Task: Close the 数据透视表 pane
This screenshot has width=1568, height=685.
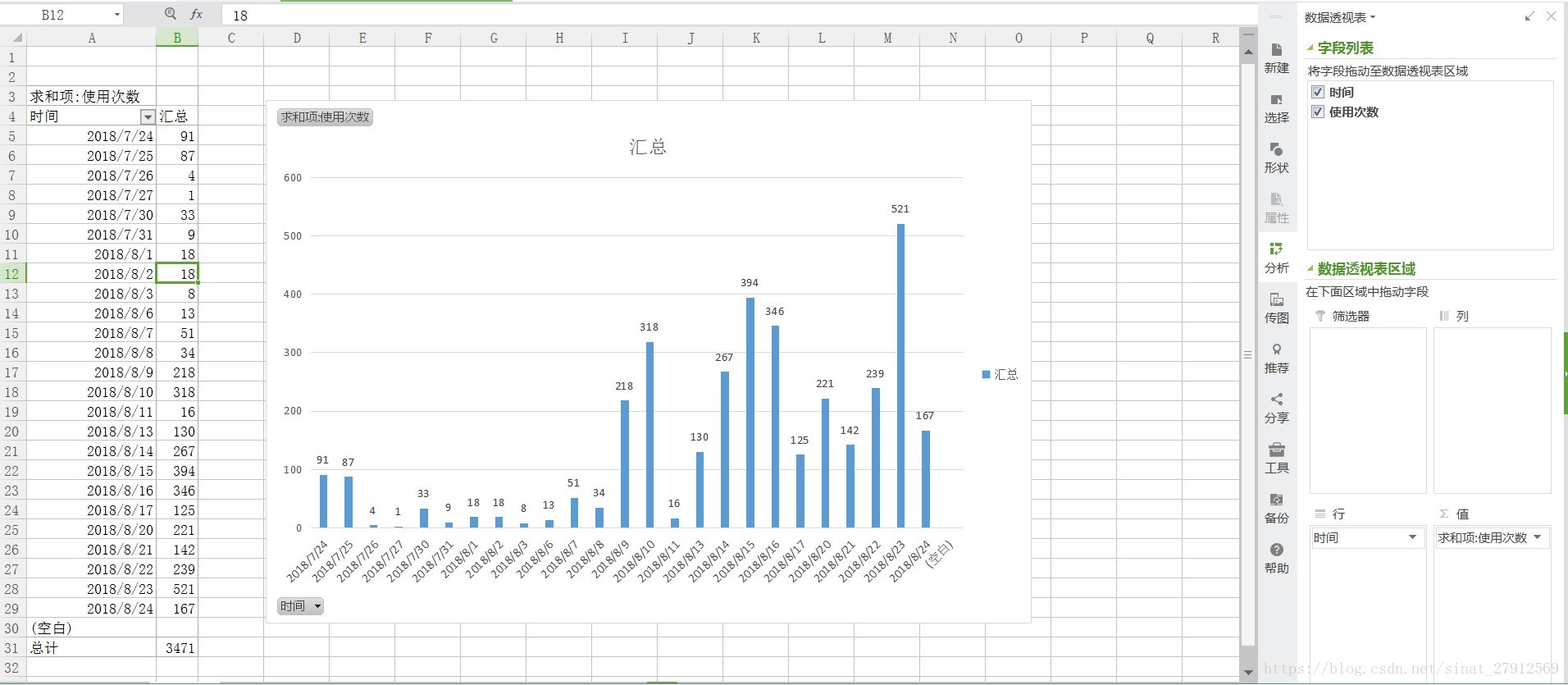Action: [1551, 16]
